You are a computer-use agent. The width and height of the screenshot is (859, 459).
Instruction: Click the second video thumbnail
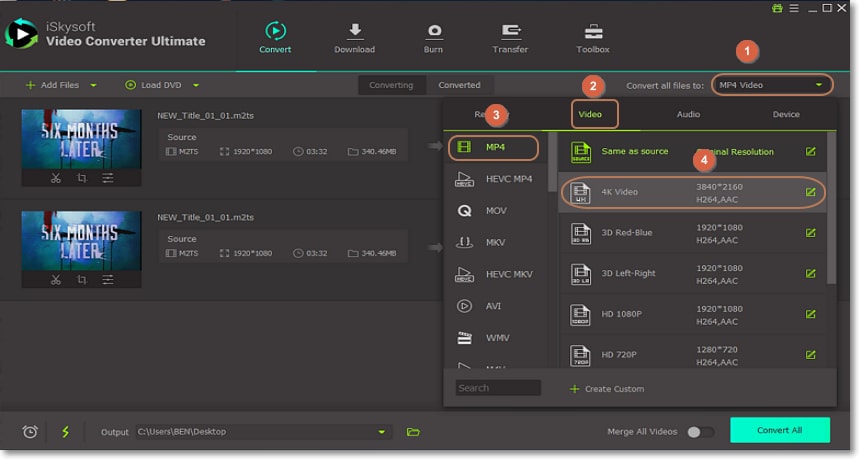point(81,241)
